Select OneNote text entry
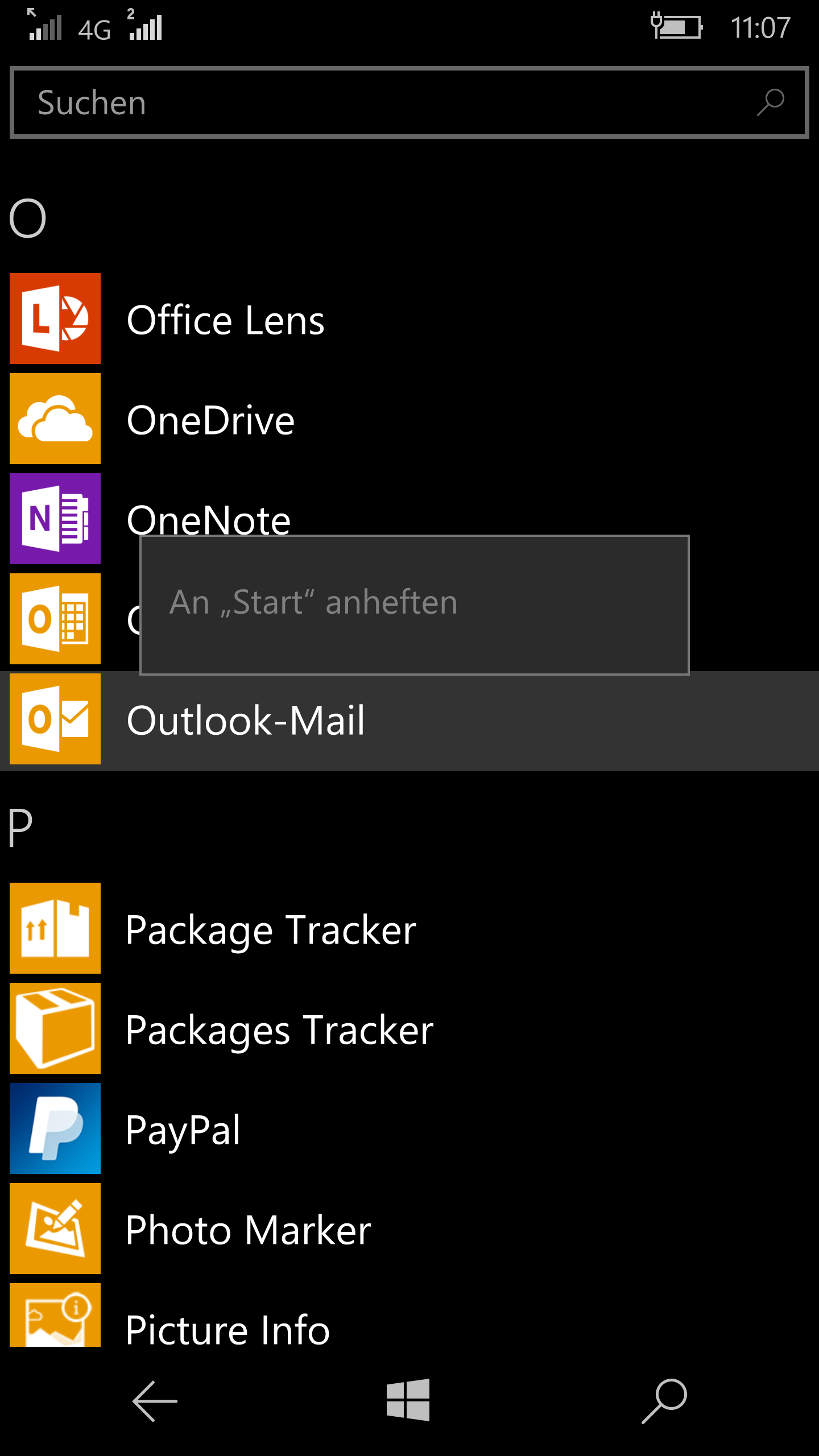This screenshot has height=1456, width=819. click(x=208, y=519)
